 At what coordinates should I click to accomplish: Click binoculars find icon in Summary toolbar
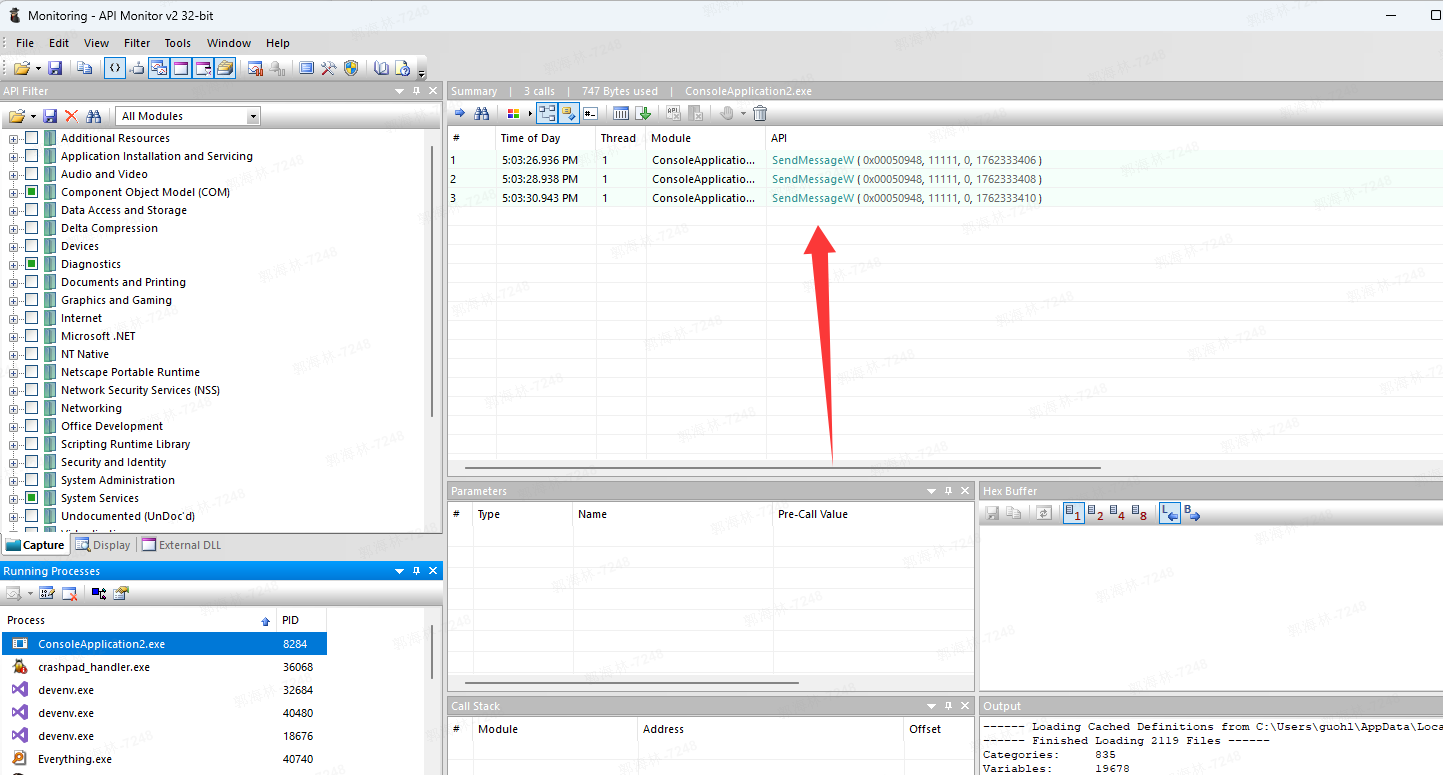coord(482,113)
